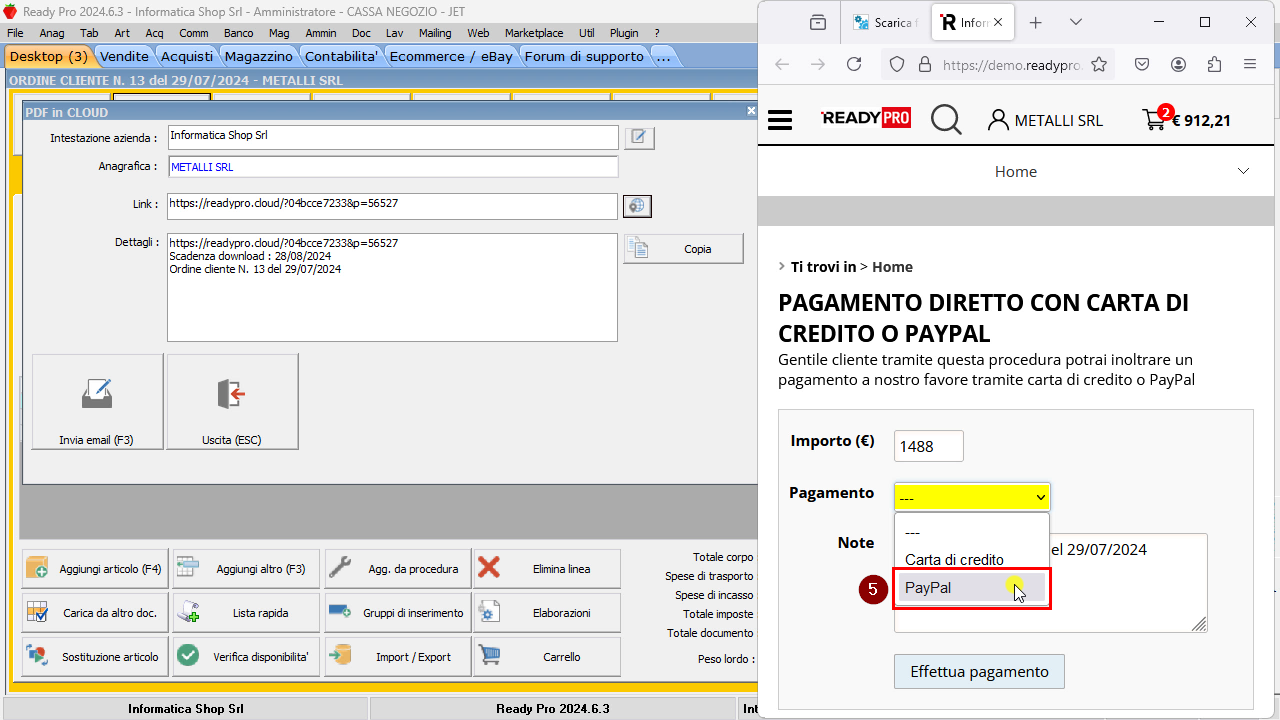1280x720 pixels.
Task: Open link in browser icon beside Link field
Action: point(637,206)
